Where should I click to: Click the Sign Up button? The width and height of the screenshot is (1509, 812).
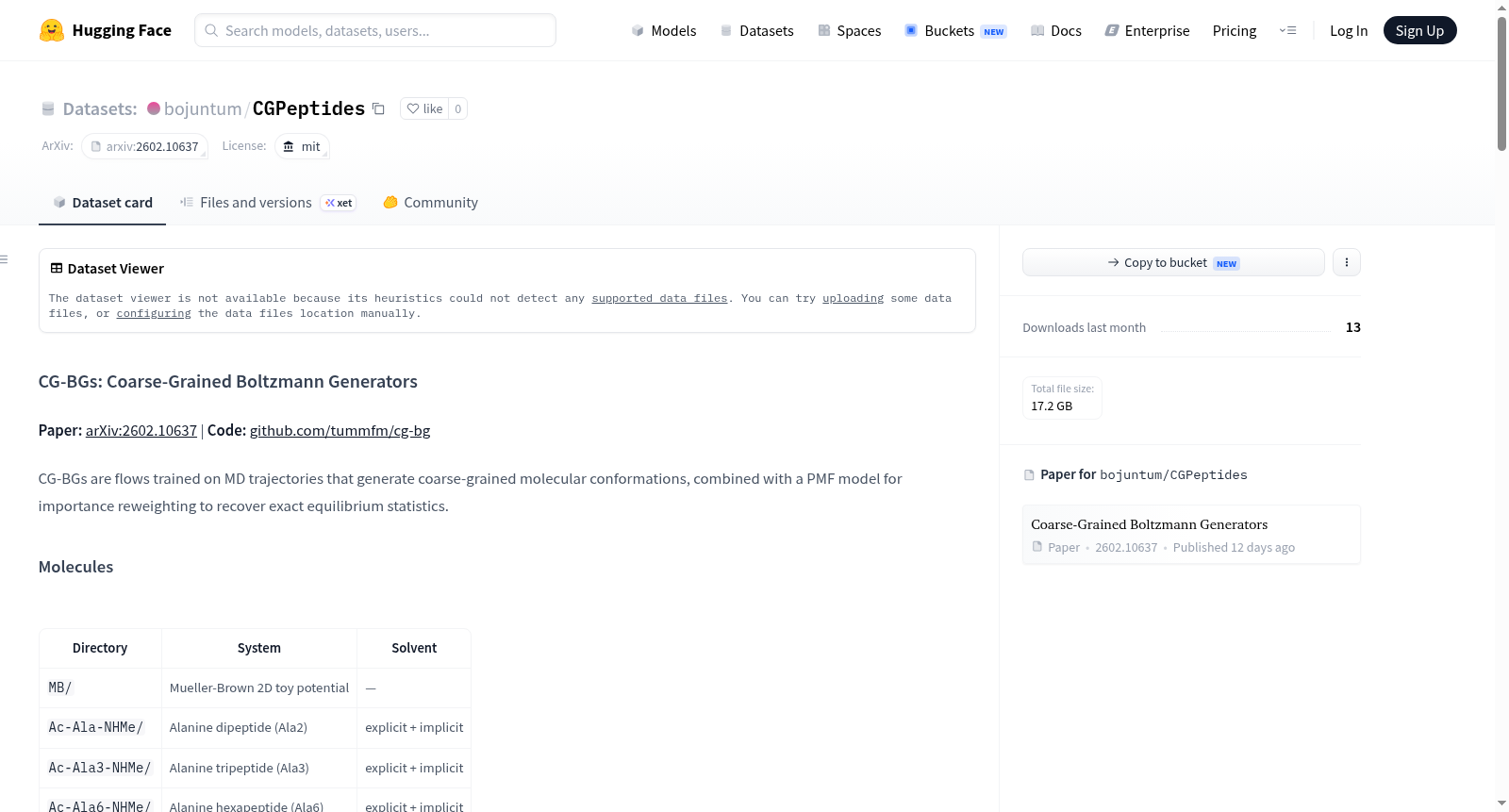pyautogui.click(x=1419, y=30)
